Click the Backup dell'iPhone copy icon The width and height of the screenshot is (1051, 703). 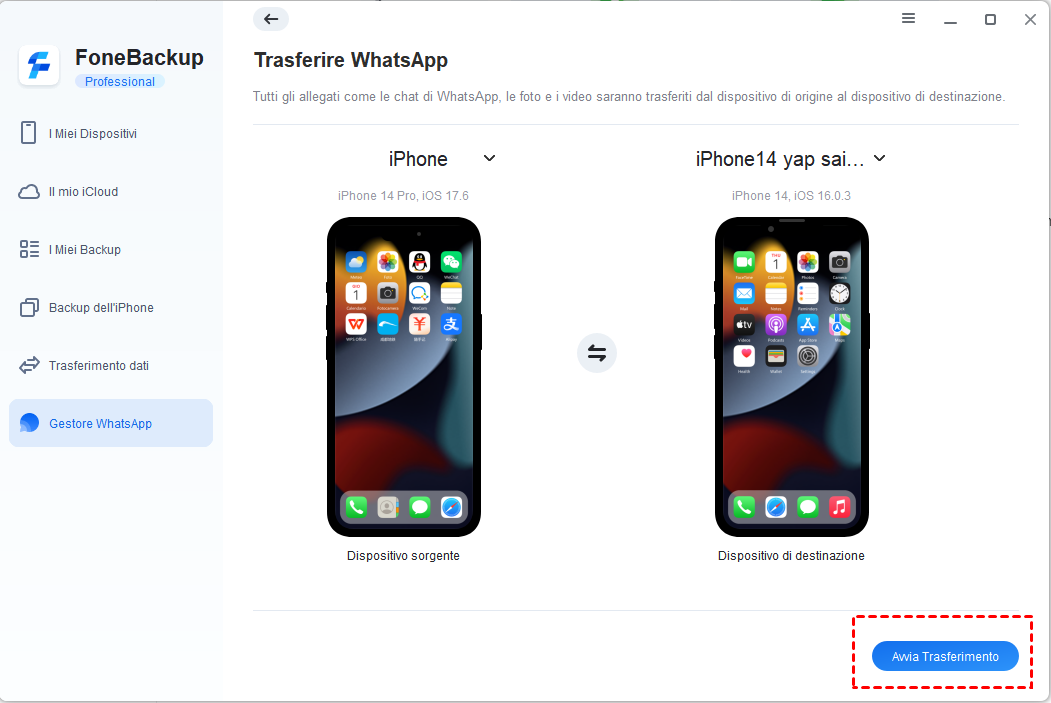[x=29, y=308]
